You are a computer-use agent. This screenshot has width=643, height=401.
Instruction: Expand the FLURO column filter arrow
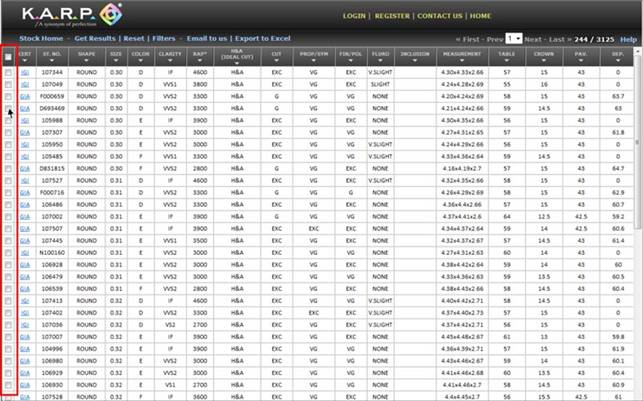pos(380,59)
